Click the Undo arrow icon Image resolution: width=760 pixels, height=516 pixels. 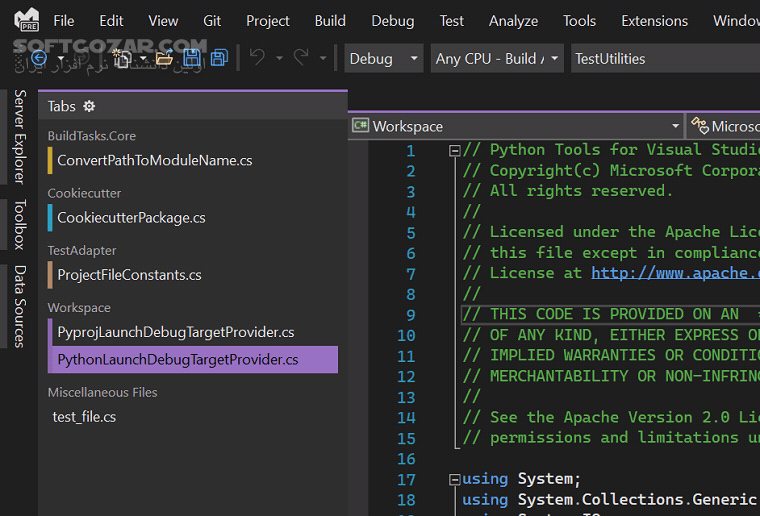[x=257, y=58]
